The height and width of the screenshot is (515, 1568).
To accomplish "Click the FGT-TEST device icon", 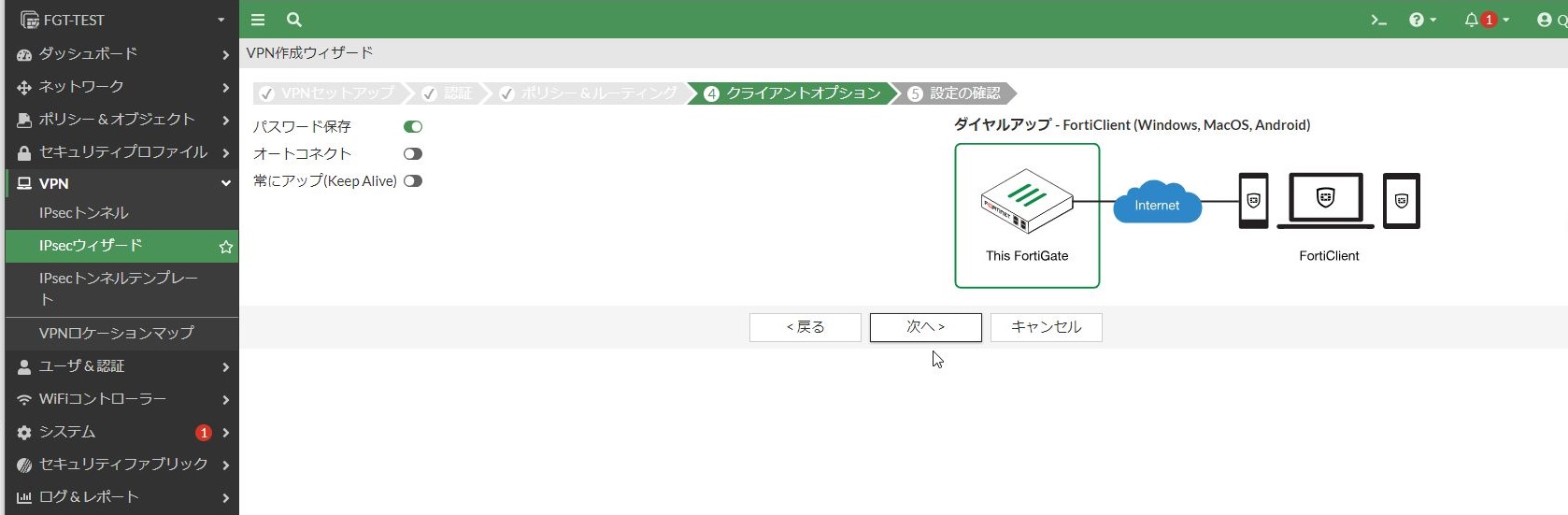I will tap(29, 20).
